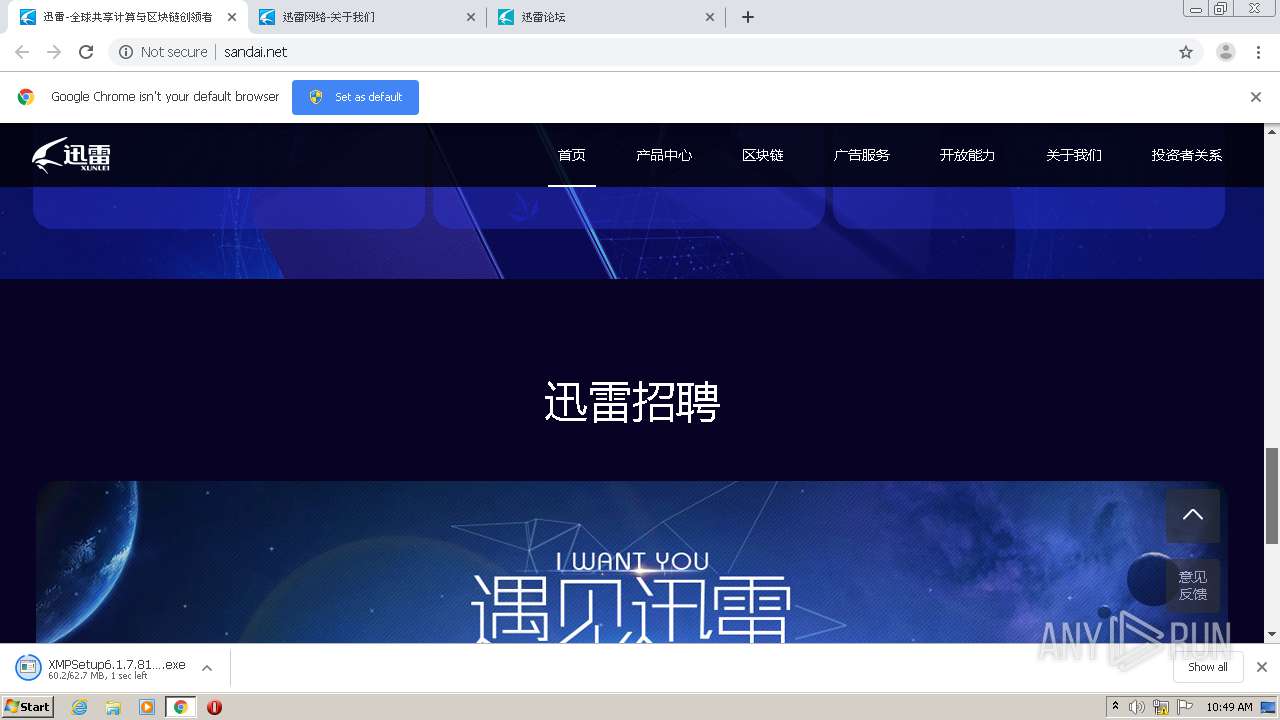
Task: Open the 广告服务 navigation item
Action: [862, 155]
